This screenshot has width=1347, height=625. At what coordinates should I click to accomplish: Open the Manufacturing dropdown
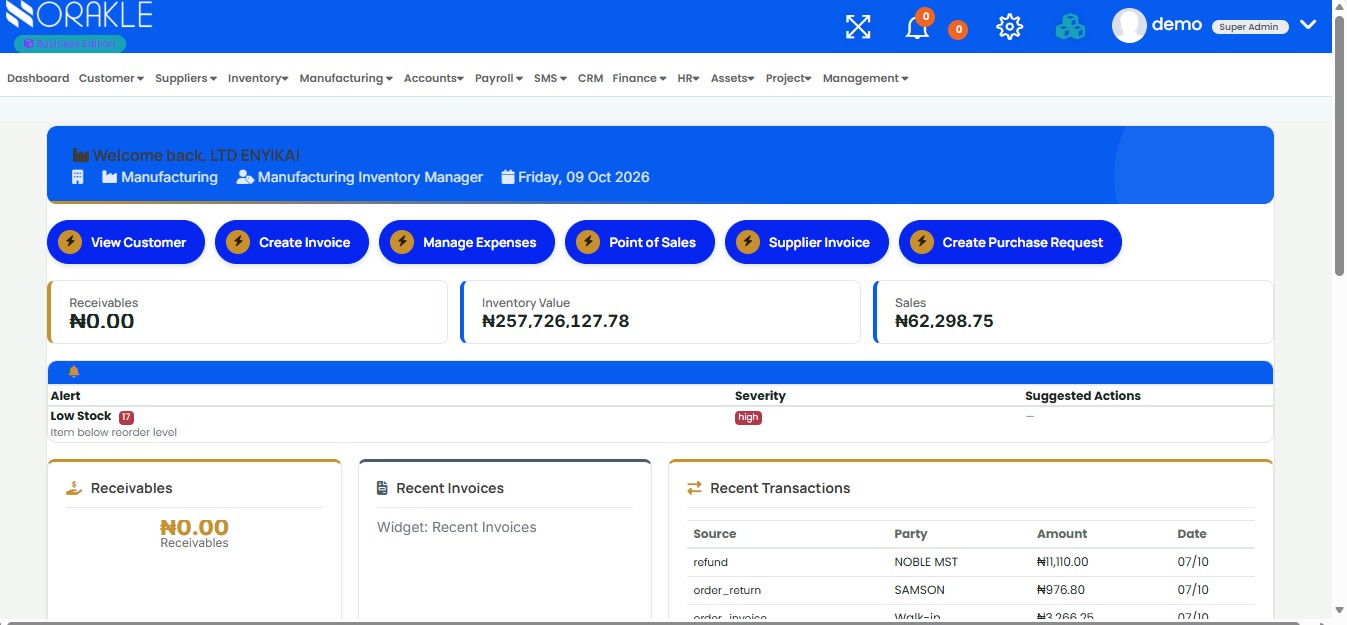click(346, 78)
